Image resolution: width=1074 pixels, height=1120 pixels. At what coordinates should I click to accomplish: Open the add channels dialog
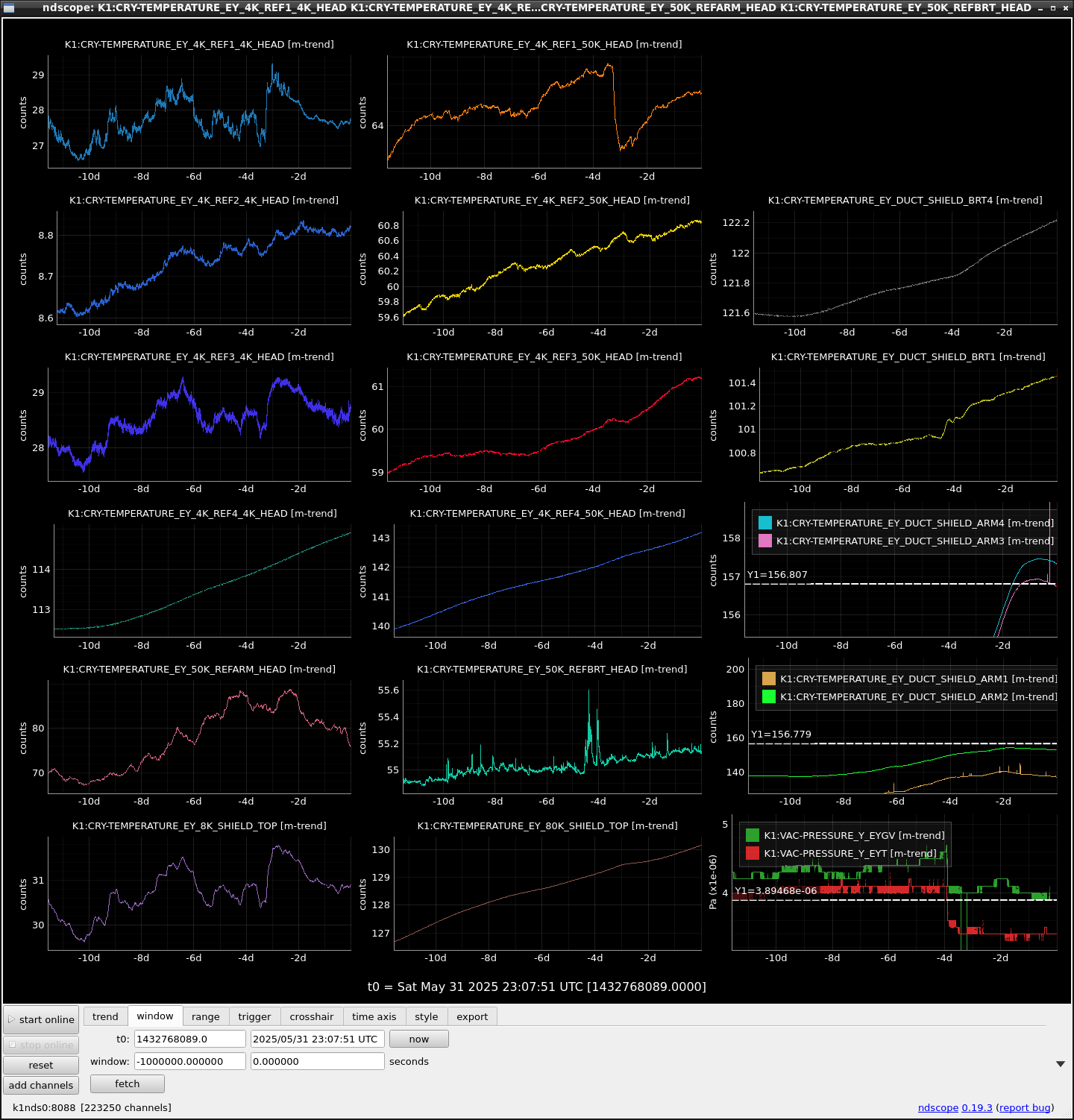(41, 1085)
